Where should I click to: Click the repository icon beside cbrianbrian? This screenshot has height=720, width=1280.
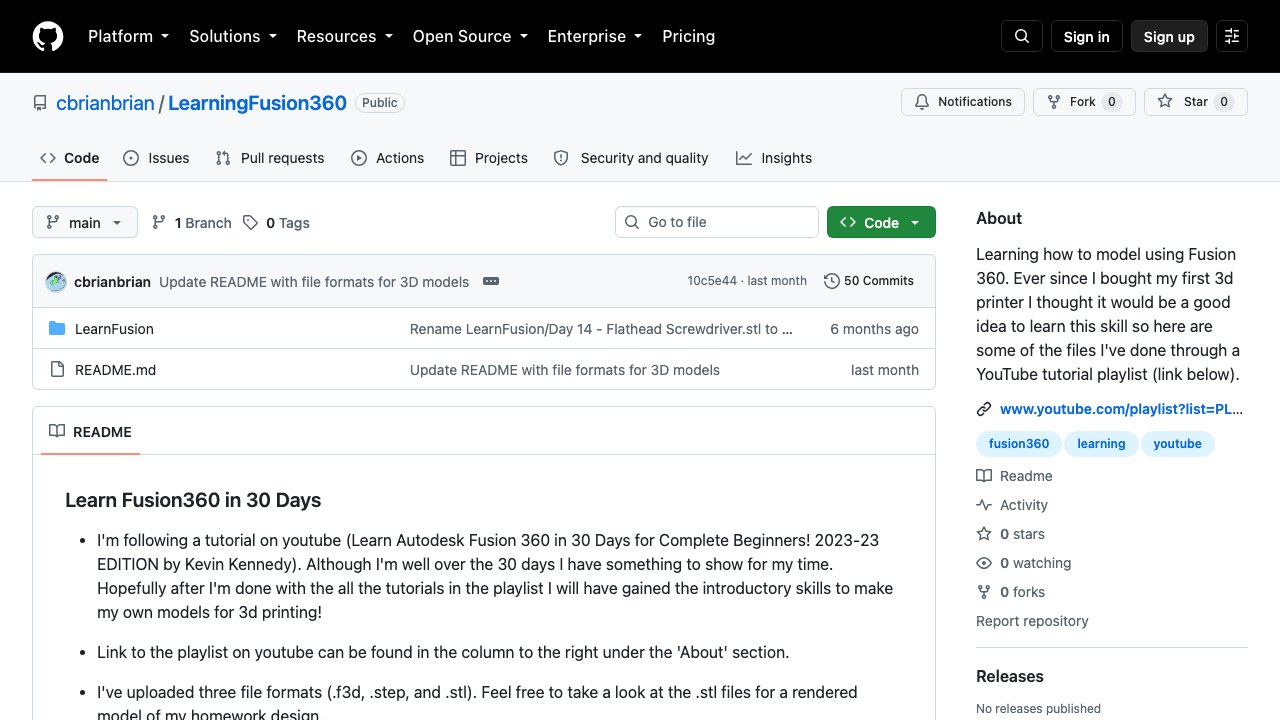tap(40, 103)
